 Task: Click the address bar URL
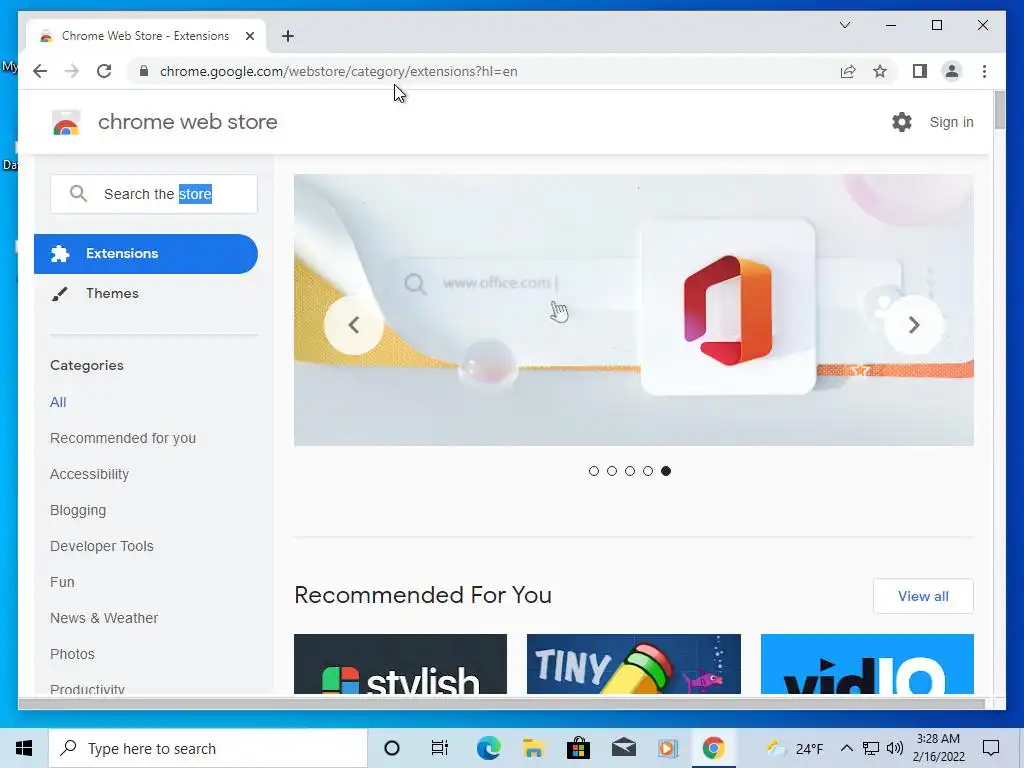coord(338,71)
